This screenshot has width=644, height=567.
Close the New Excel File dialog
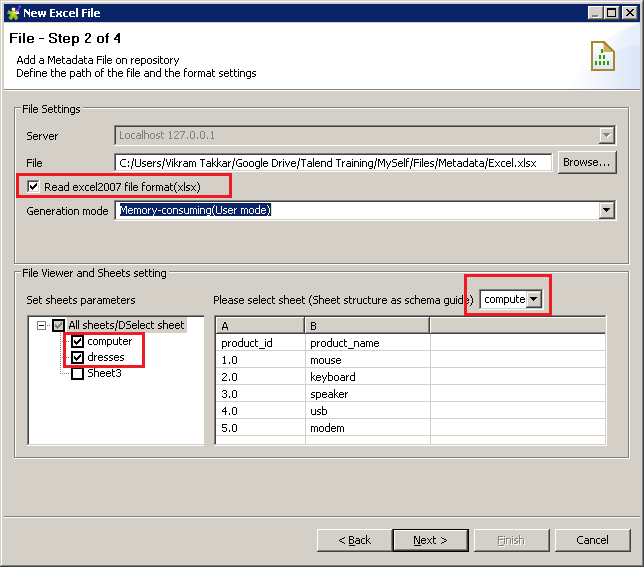click(629, 13)
